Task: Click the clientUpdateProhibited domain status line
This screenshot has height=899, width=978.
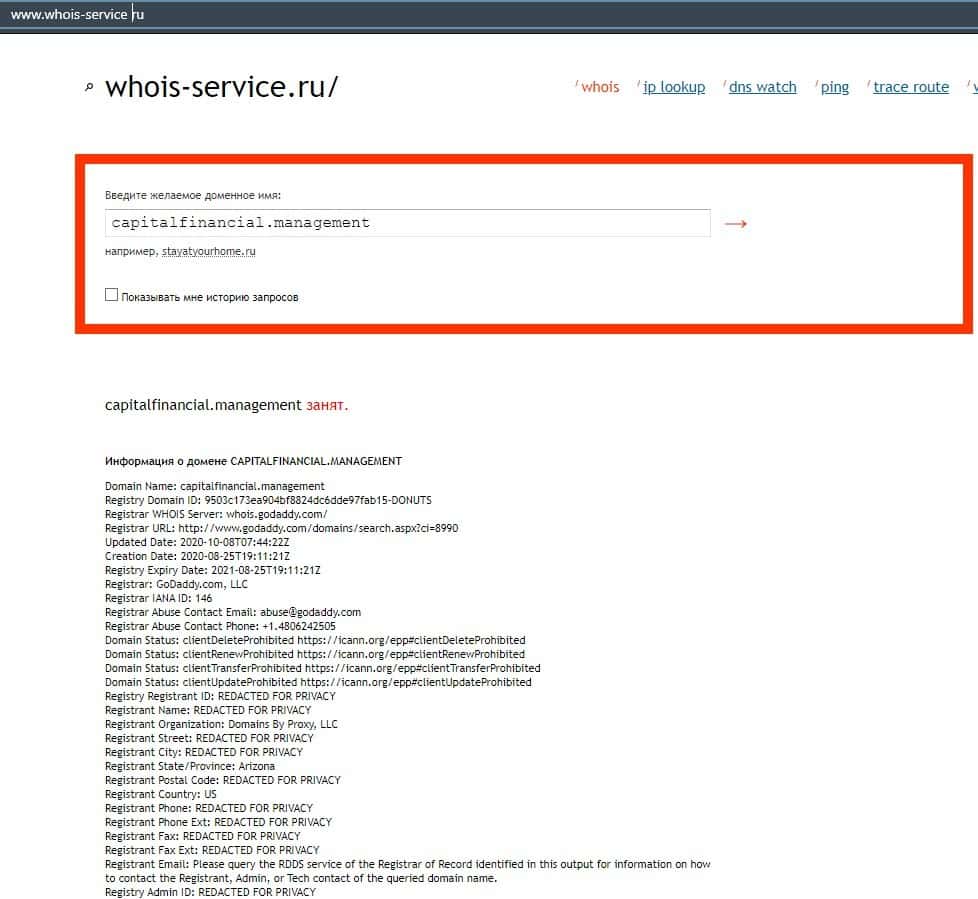Action: coord(318,683)
